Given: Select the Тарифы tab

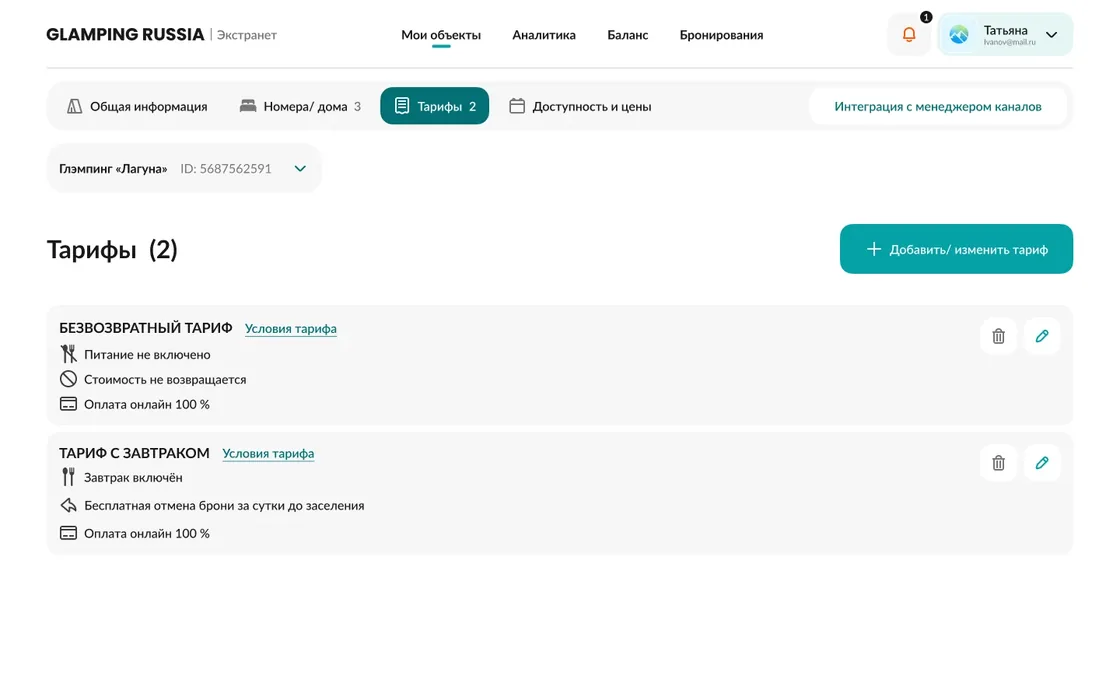Looking at the screenshot, I should [x=434, y=106].
